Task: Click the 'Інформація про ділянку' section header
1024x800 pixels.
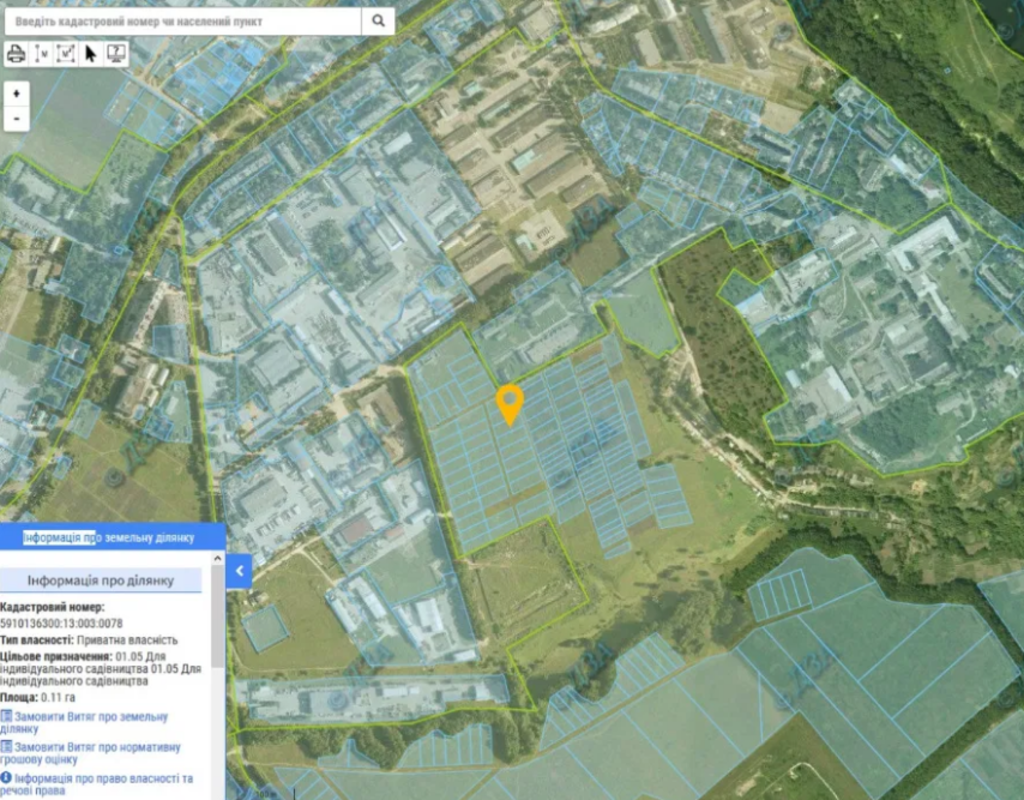Action: (100, 581)
